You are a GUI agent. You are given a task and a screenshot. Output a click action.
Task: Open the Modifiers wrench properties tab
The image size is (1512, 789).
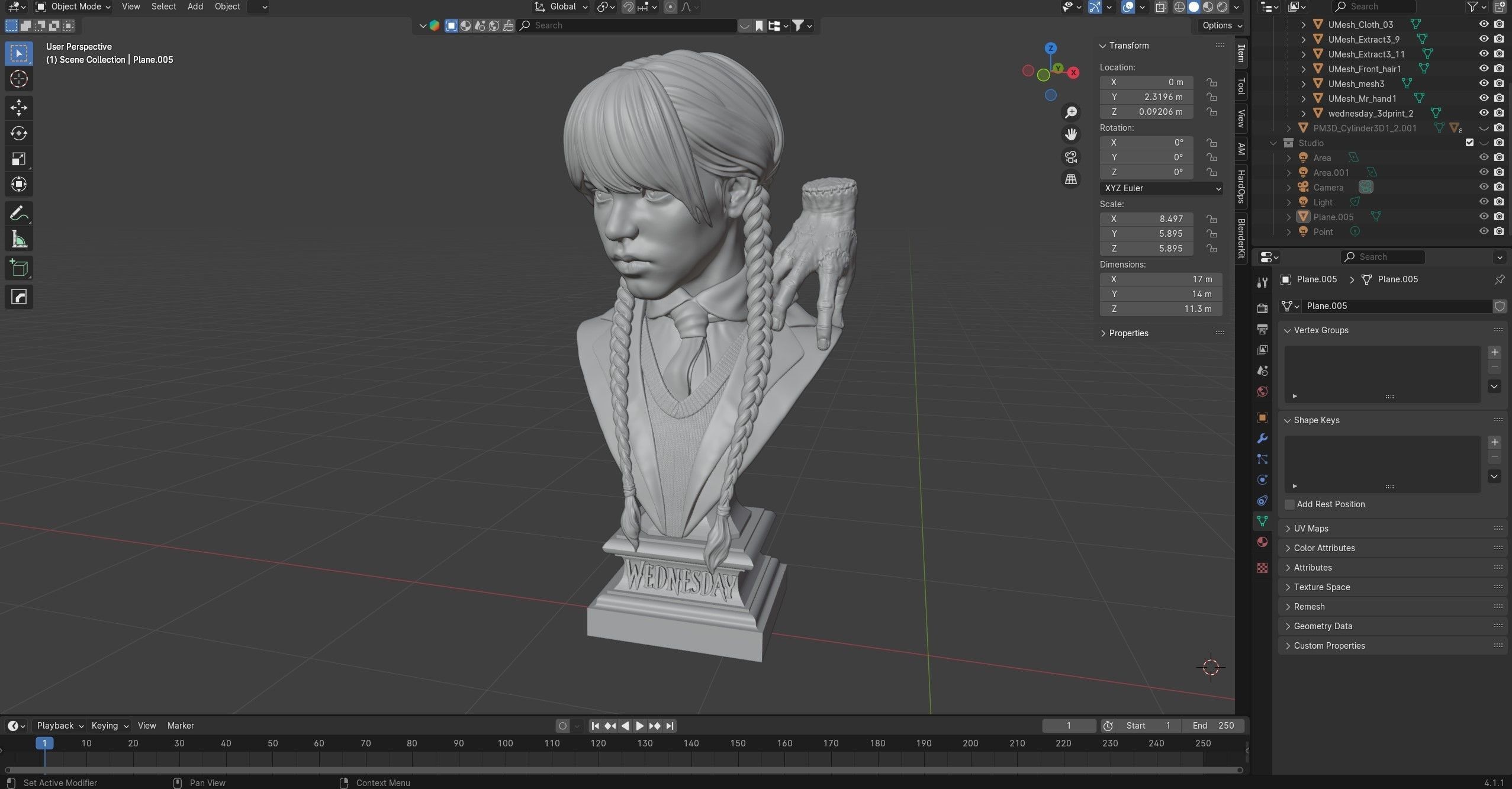tap(1262, 439)
